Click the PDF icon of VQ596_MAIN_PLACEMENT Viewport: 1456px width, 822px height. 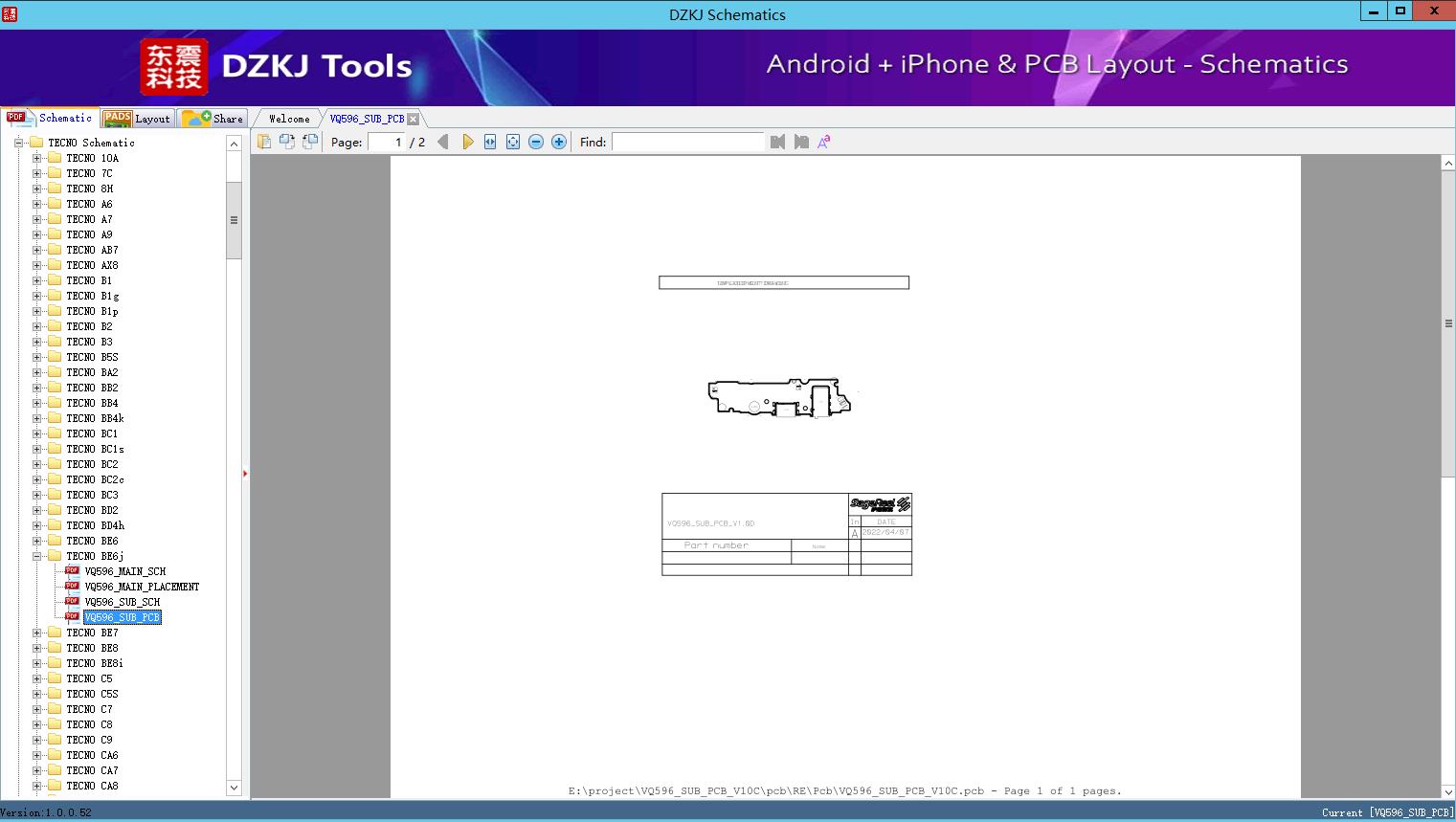click(x=72, y=587)
